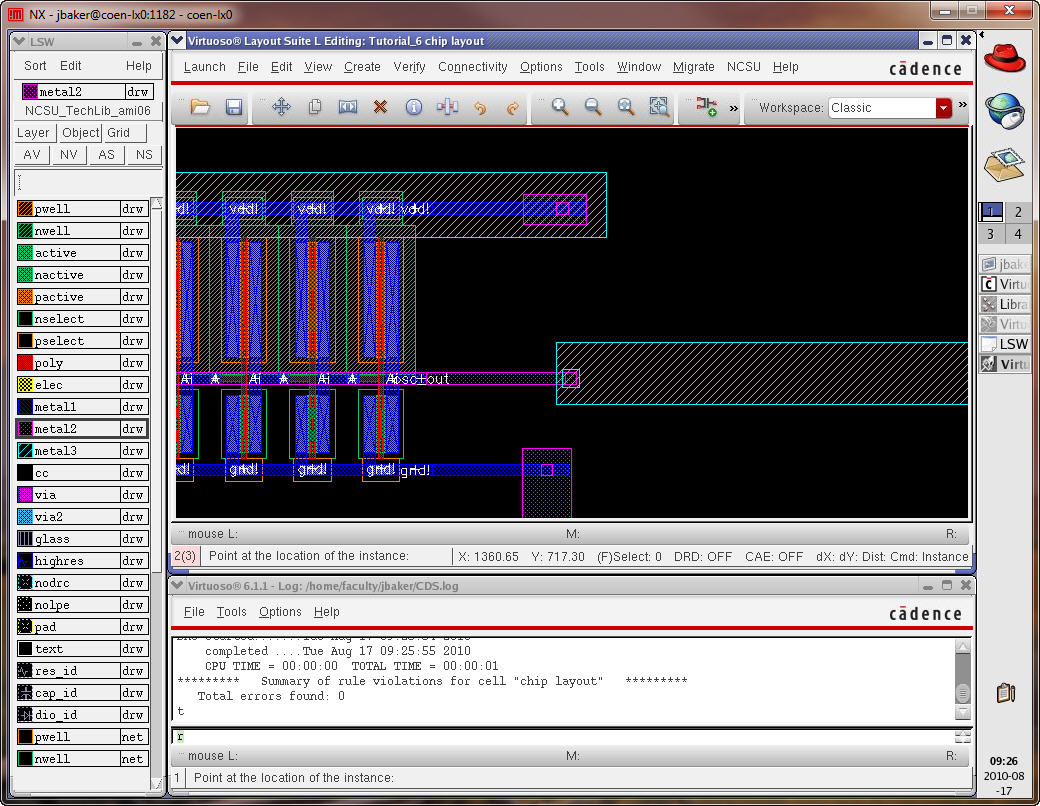Select the Move tool in the toolbar
This screenshot has height=806, width=1040.
[x=281, y=108]
